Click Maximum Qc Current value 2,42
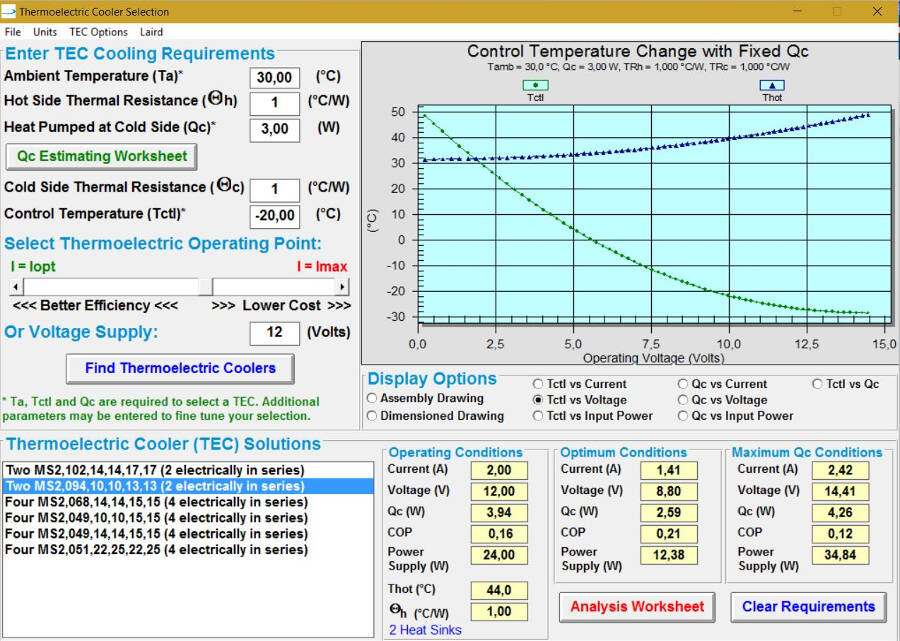This screenshot has width=900, height=641. (840, 470)
